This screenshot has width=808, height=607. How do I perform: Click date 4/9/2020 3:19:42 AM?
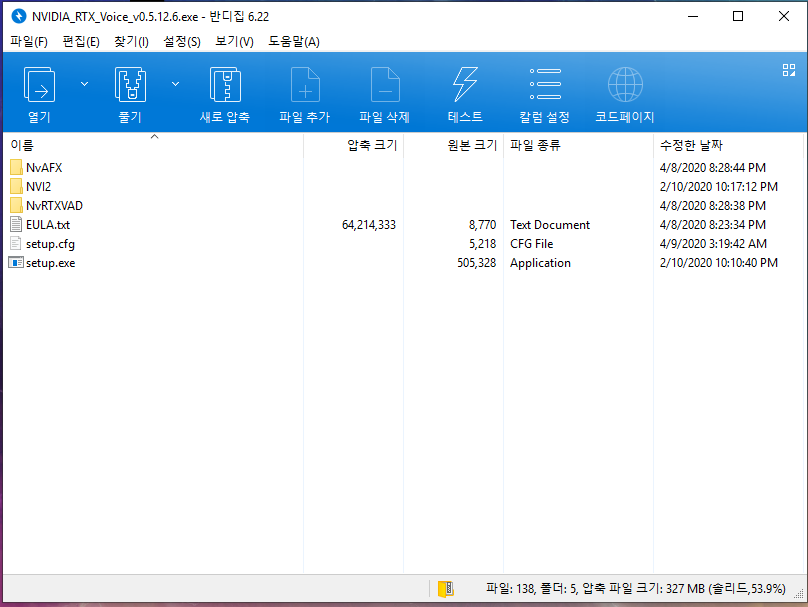click(x=713, y=244)
